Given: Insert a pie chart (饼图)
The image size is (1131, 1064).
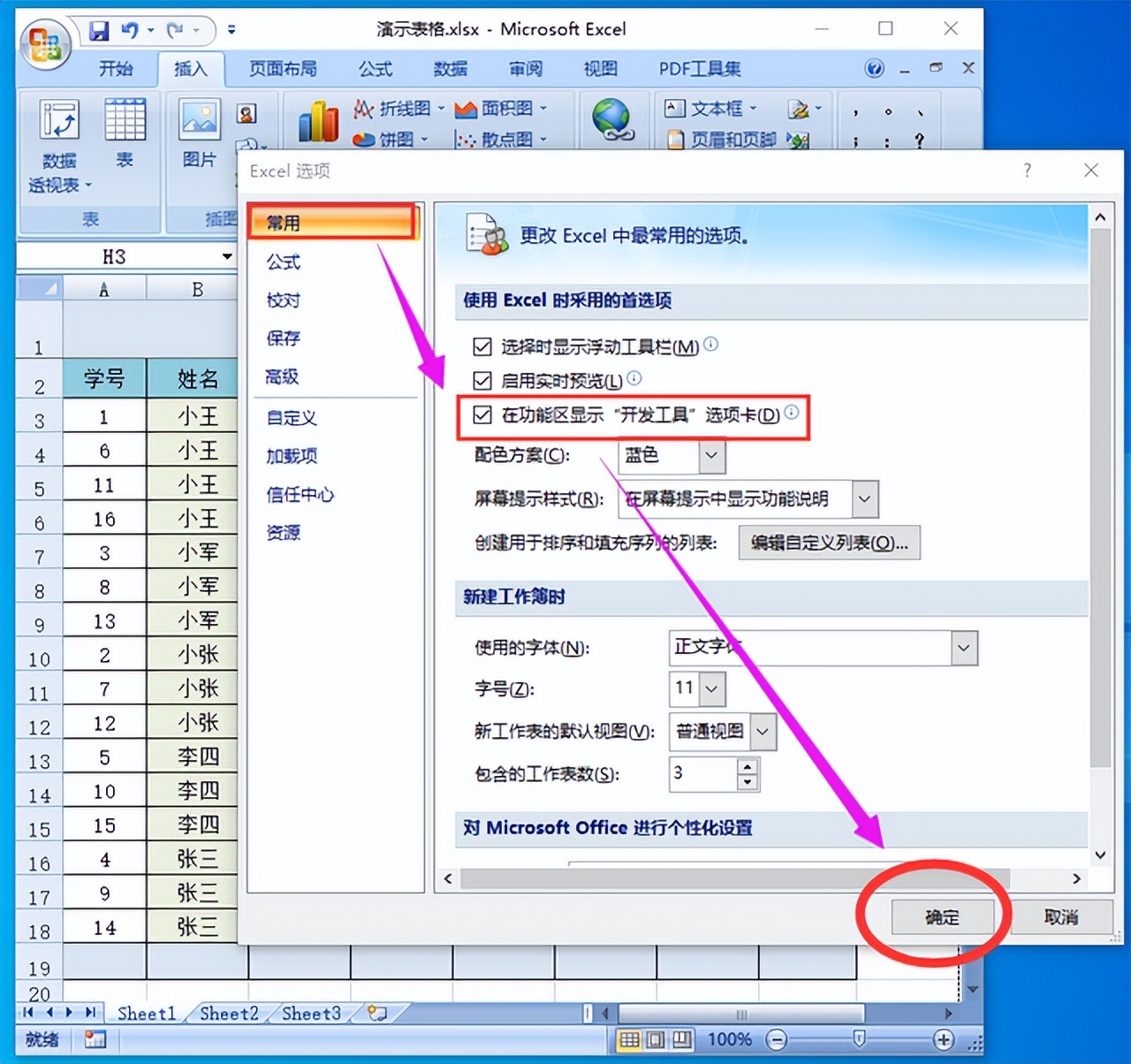Looking at the screenshot, I should tap(390, 140).
